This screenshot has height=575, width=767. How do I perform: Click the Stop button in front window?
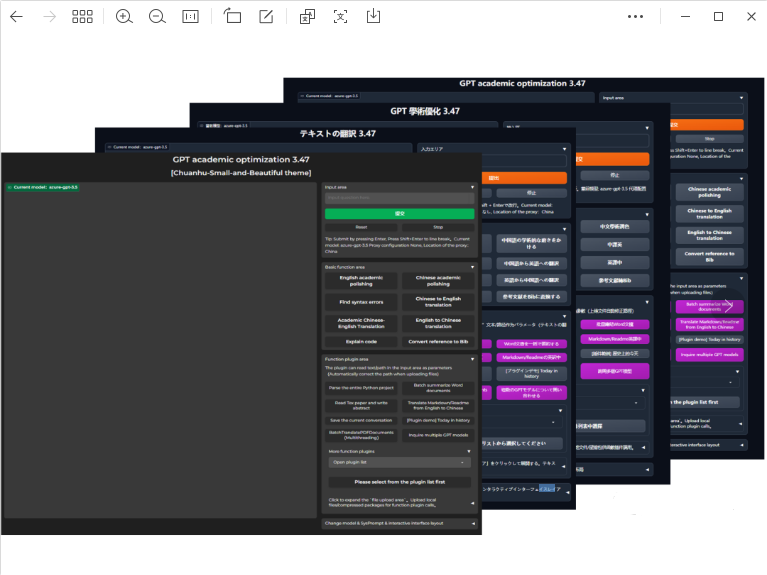coord(438,227)
